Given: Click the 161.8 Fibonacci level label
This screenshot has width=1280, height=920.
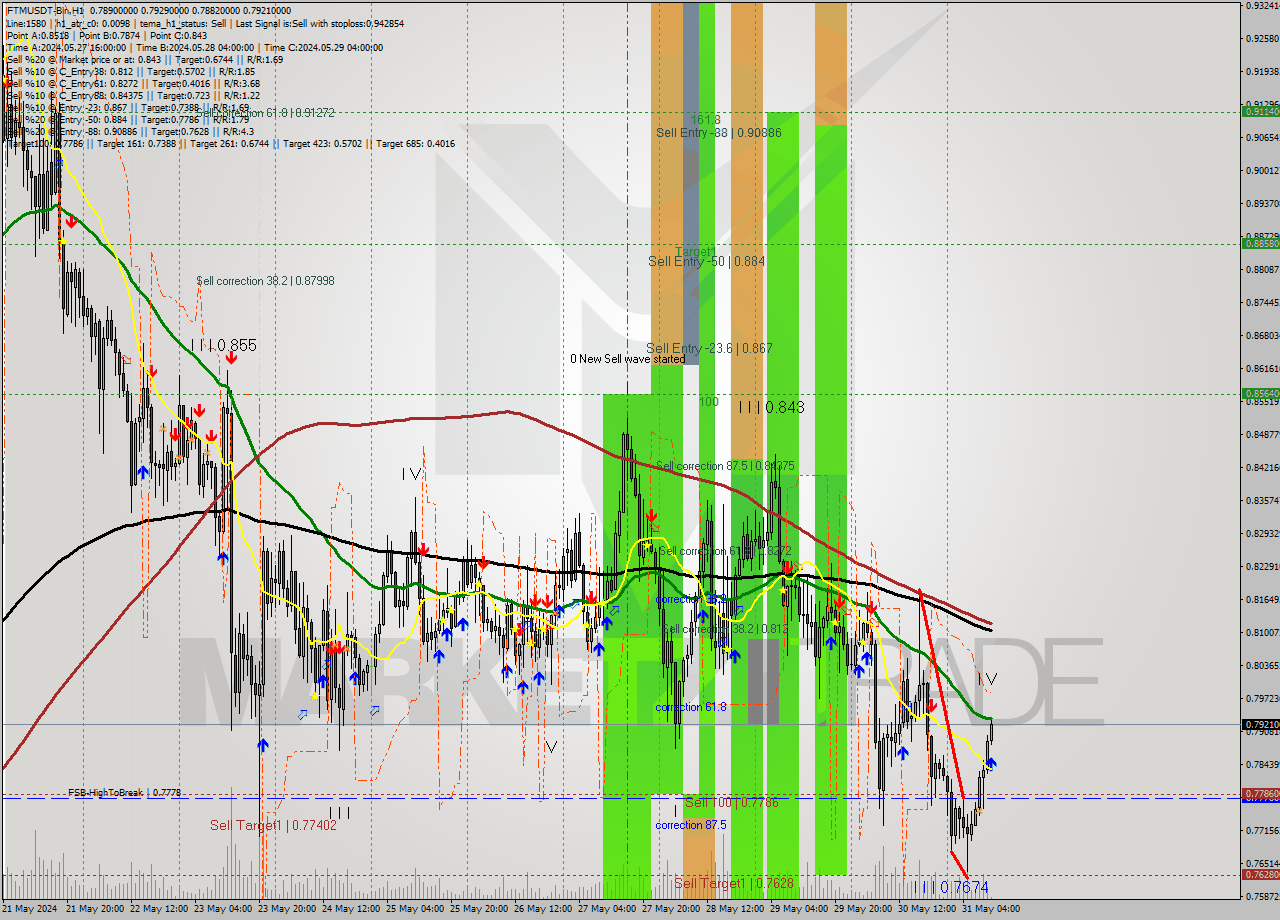Looking at the screenshot, I should click(x=705, y=119).
